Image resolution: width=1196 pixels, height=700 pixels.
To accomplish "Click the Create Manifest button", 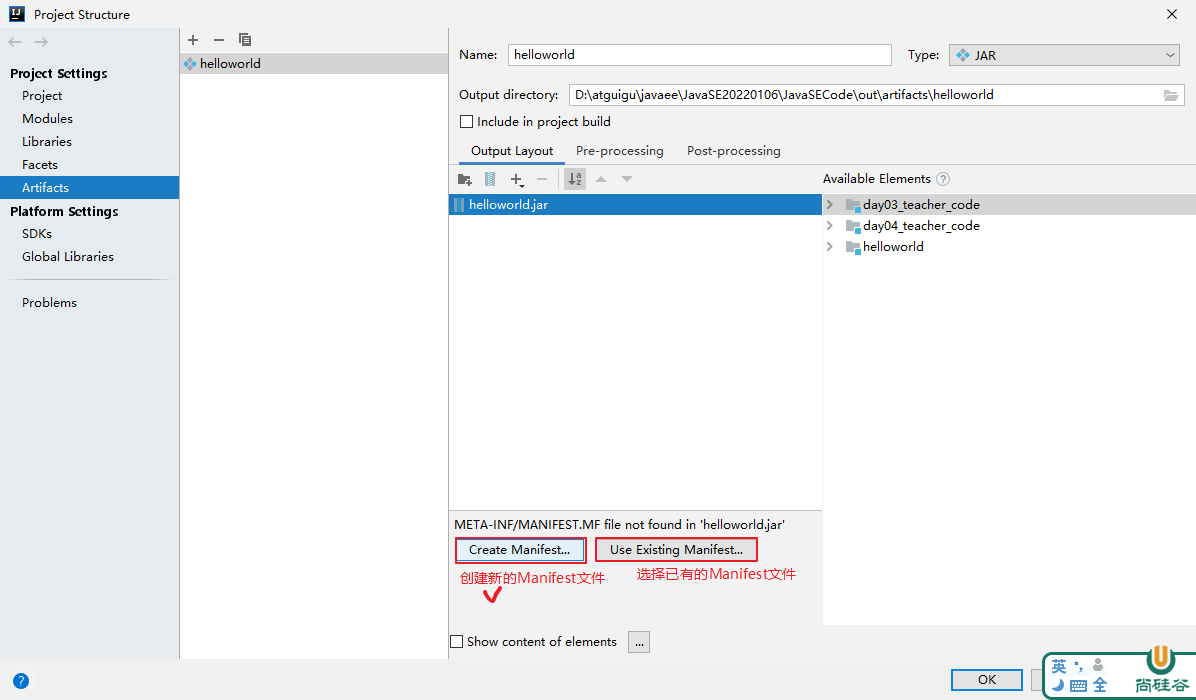I will 520,550.
